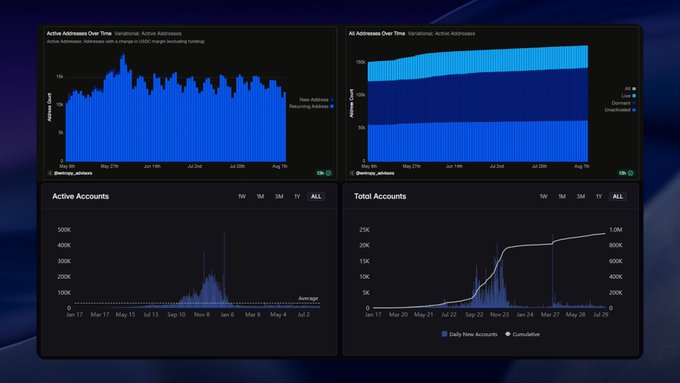The width and height of the screenshot is (680, 383).
Task: Toggle the Unactivated legend entry
Action: (x=620, y=110)
